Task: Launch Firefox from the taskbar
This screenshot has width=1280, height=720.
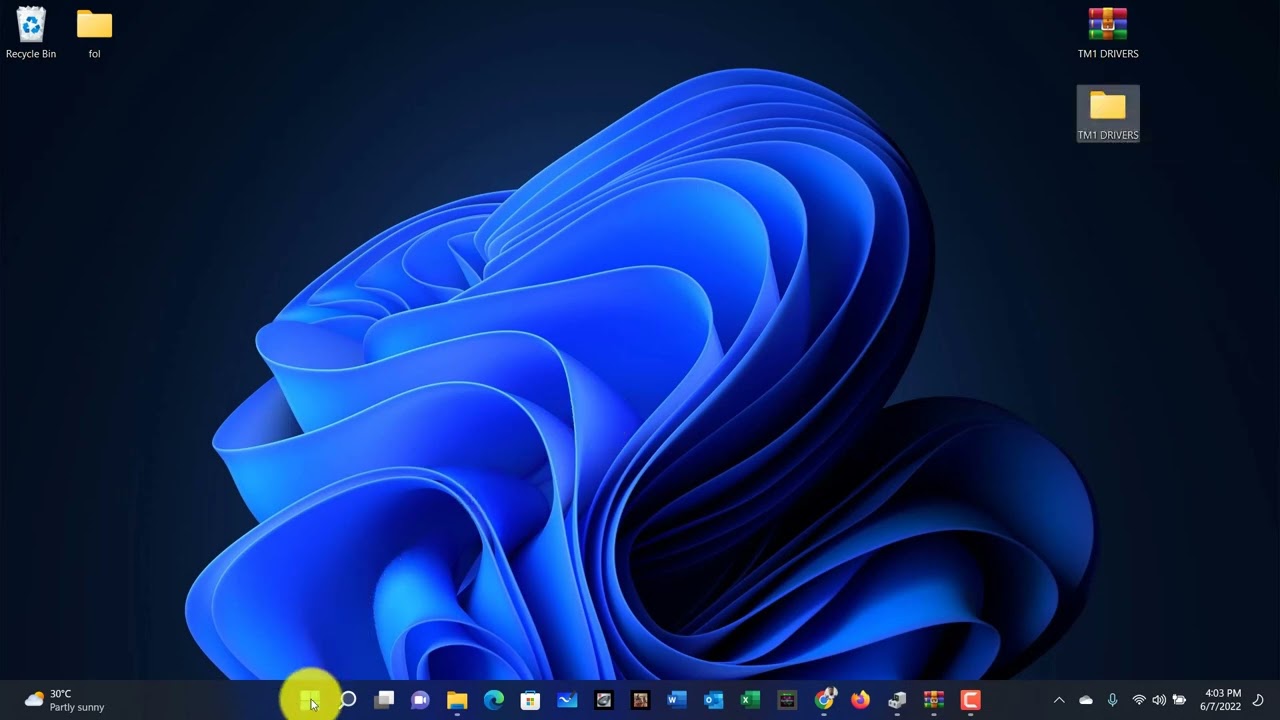Action: tap(860, 700)
